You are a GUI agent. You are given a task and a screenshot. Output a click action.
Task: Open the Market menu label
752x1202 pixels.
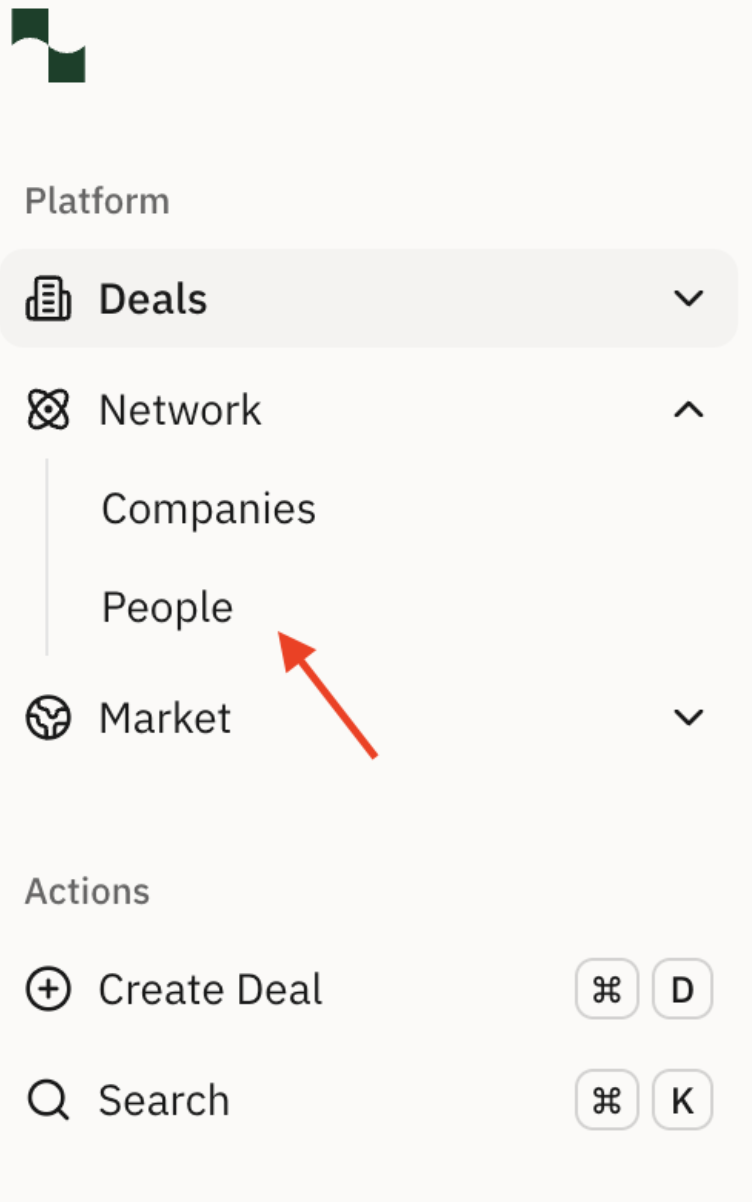165,718
